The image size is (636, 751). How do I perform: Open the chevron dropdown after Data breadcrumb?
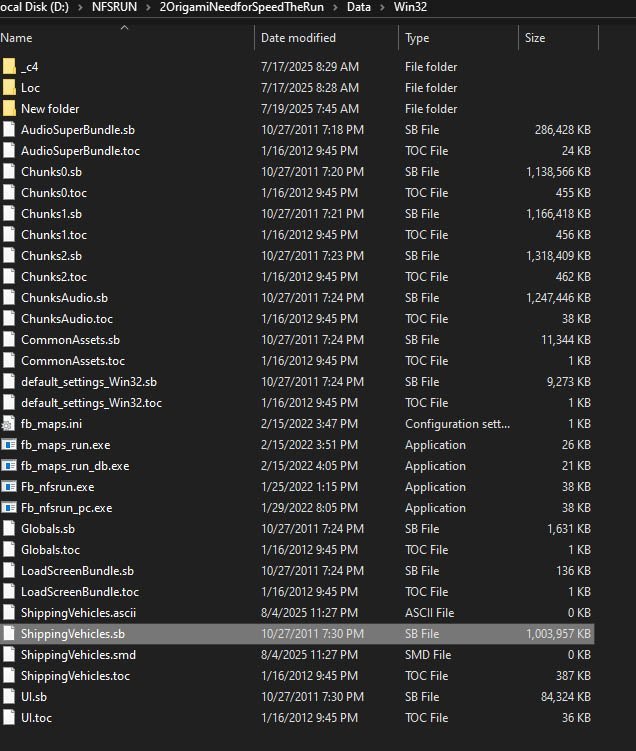pos(383,8)
